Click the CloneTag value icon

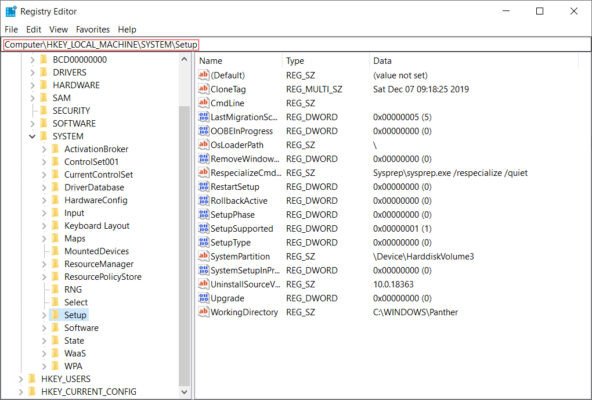204,89
